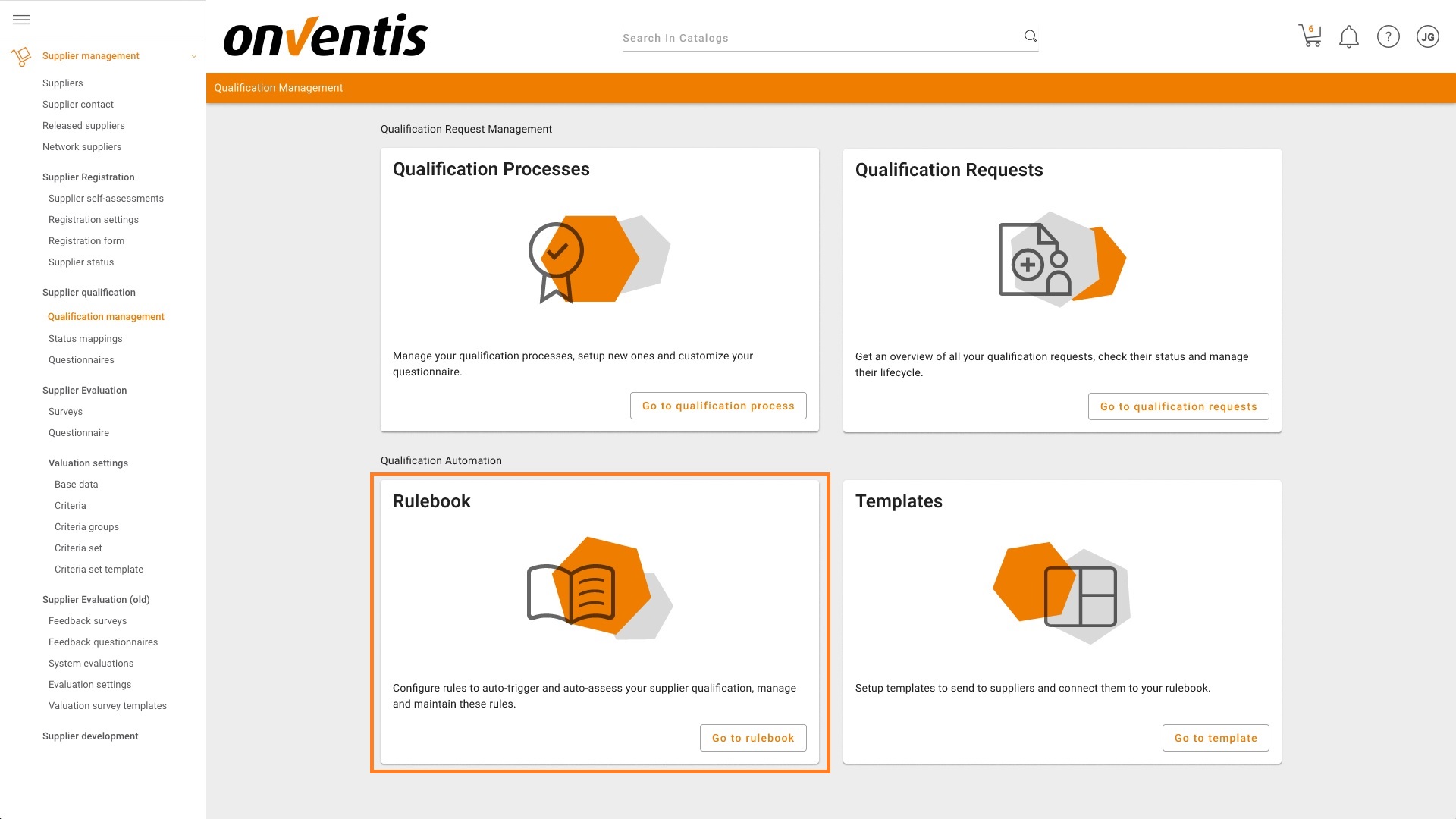Viewport: 1456px width, 819px height.
Task: Collapse the Supplier management chevron
Action: click(194, 56)
